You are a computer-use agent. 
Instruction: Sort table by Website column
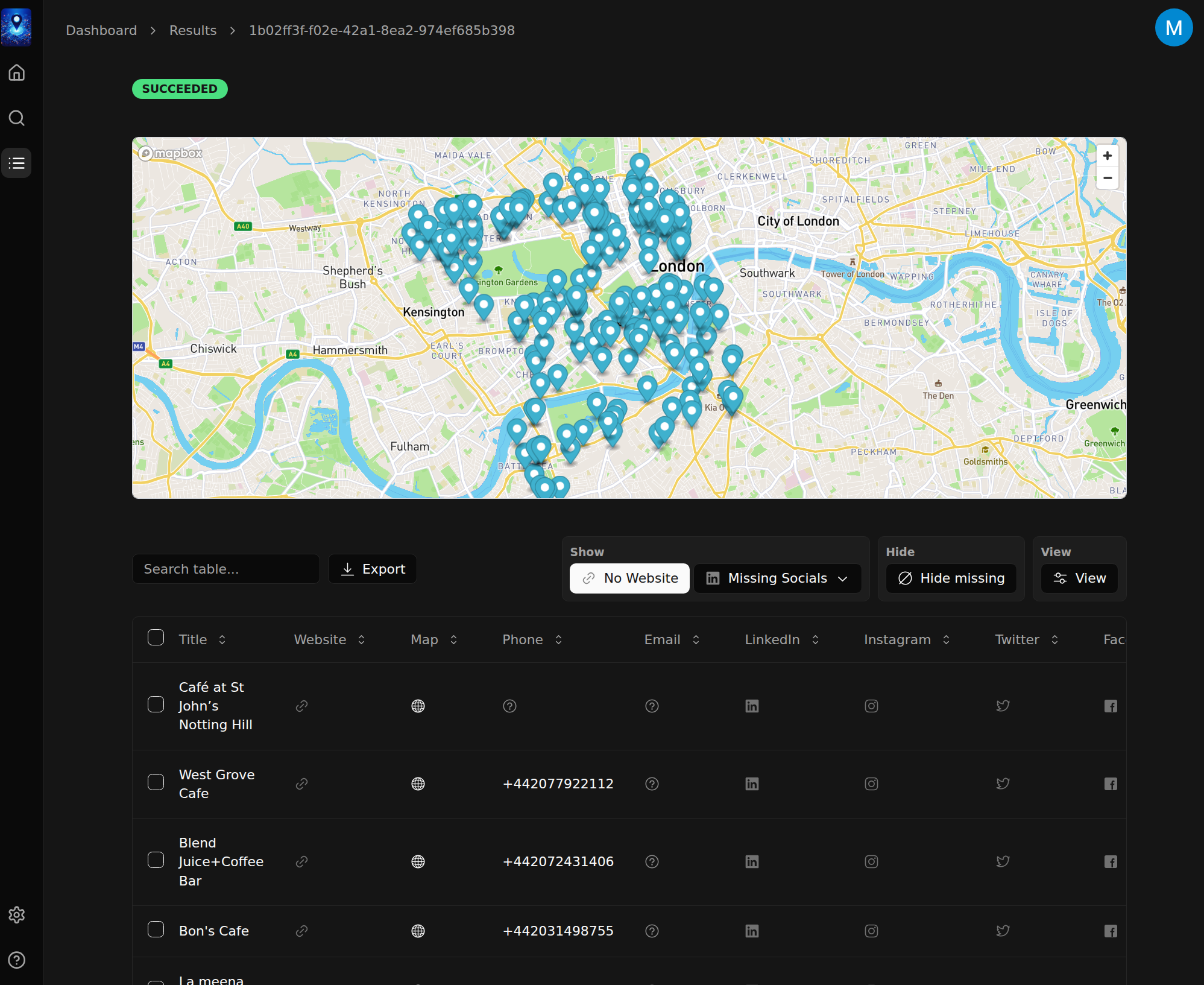[330, 639]
